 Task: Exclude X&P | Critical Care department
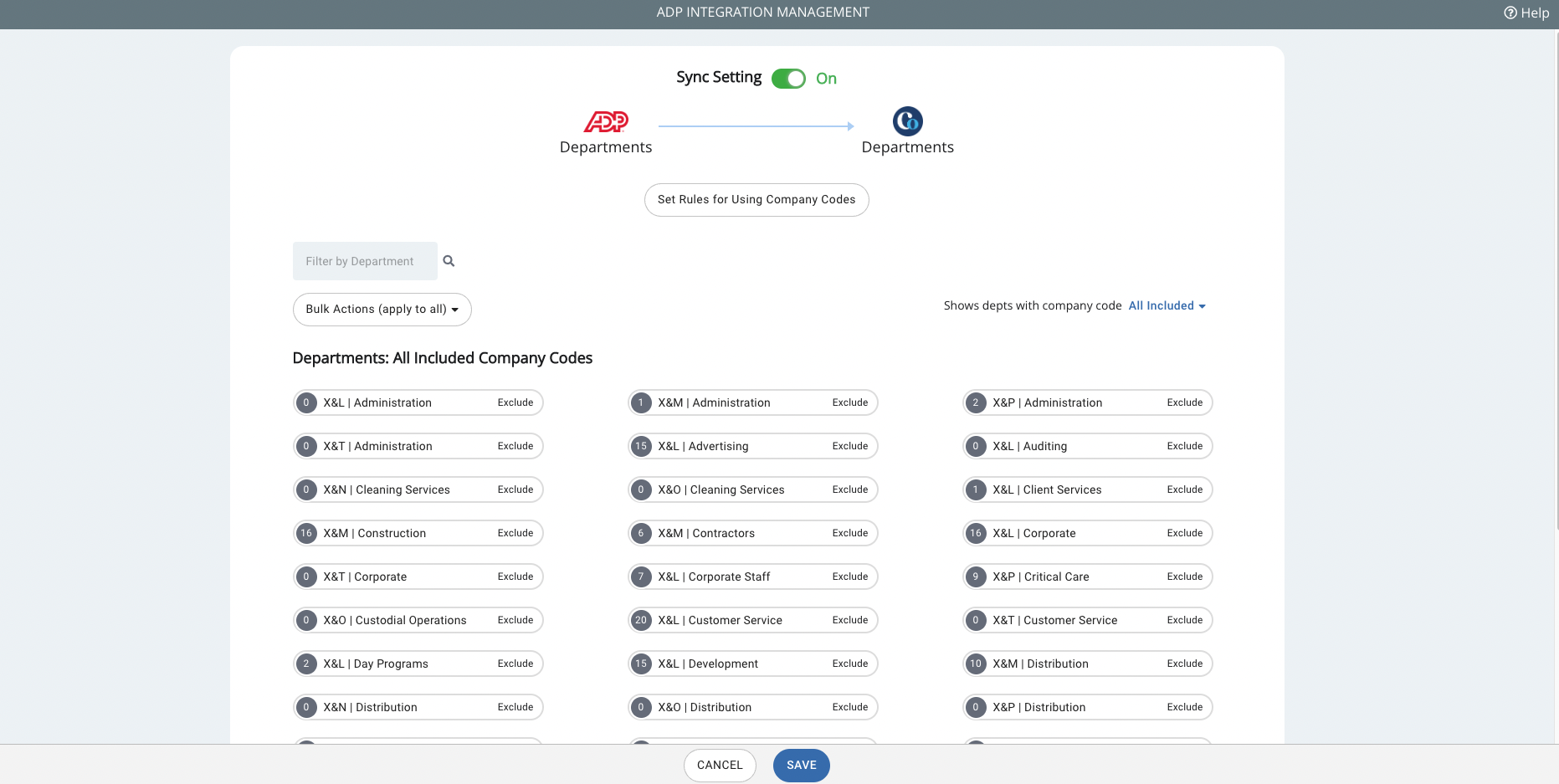point(1185,576)
